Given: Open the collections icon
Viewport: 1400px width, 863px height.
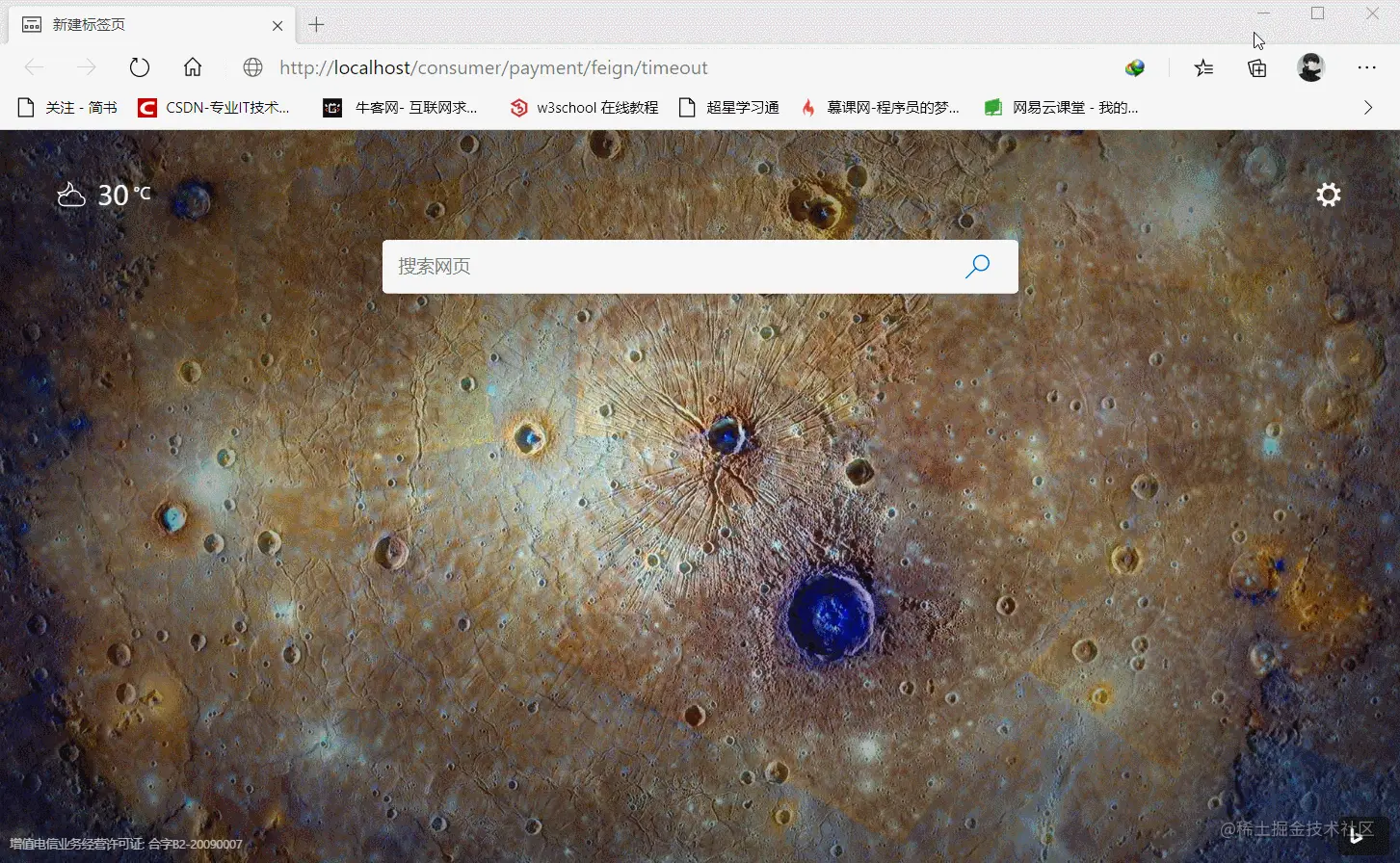Looking at the screenshot, I should [x=1256, y=67].
